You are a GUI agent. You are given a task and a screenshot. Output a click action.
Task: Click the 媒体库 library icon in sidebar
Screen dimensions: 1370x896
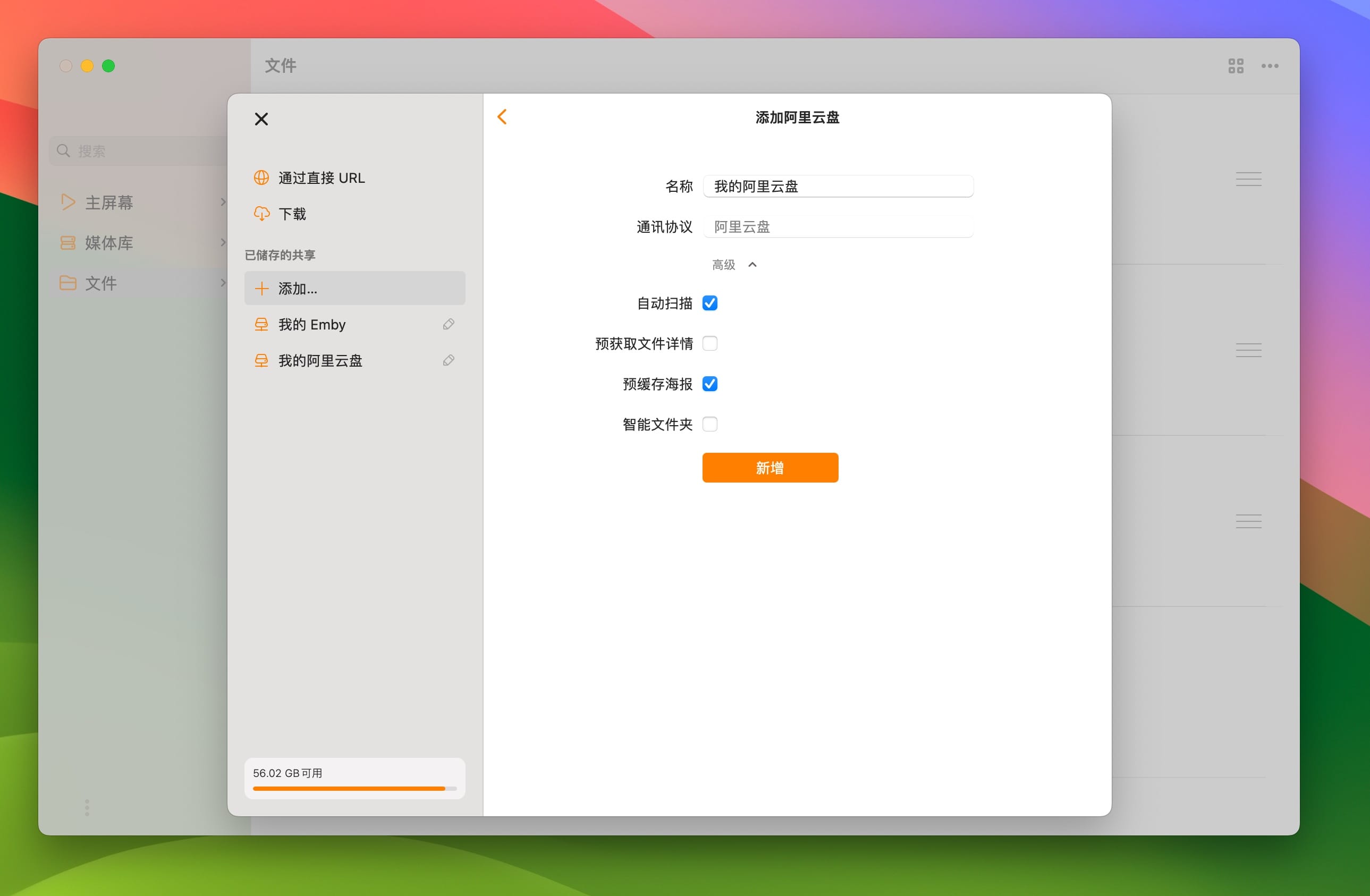[x=68, y=243]
